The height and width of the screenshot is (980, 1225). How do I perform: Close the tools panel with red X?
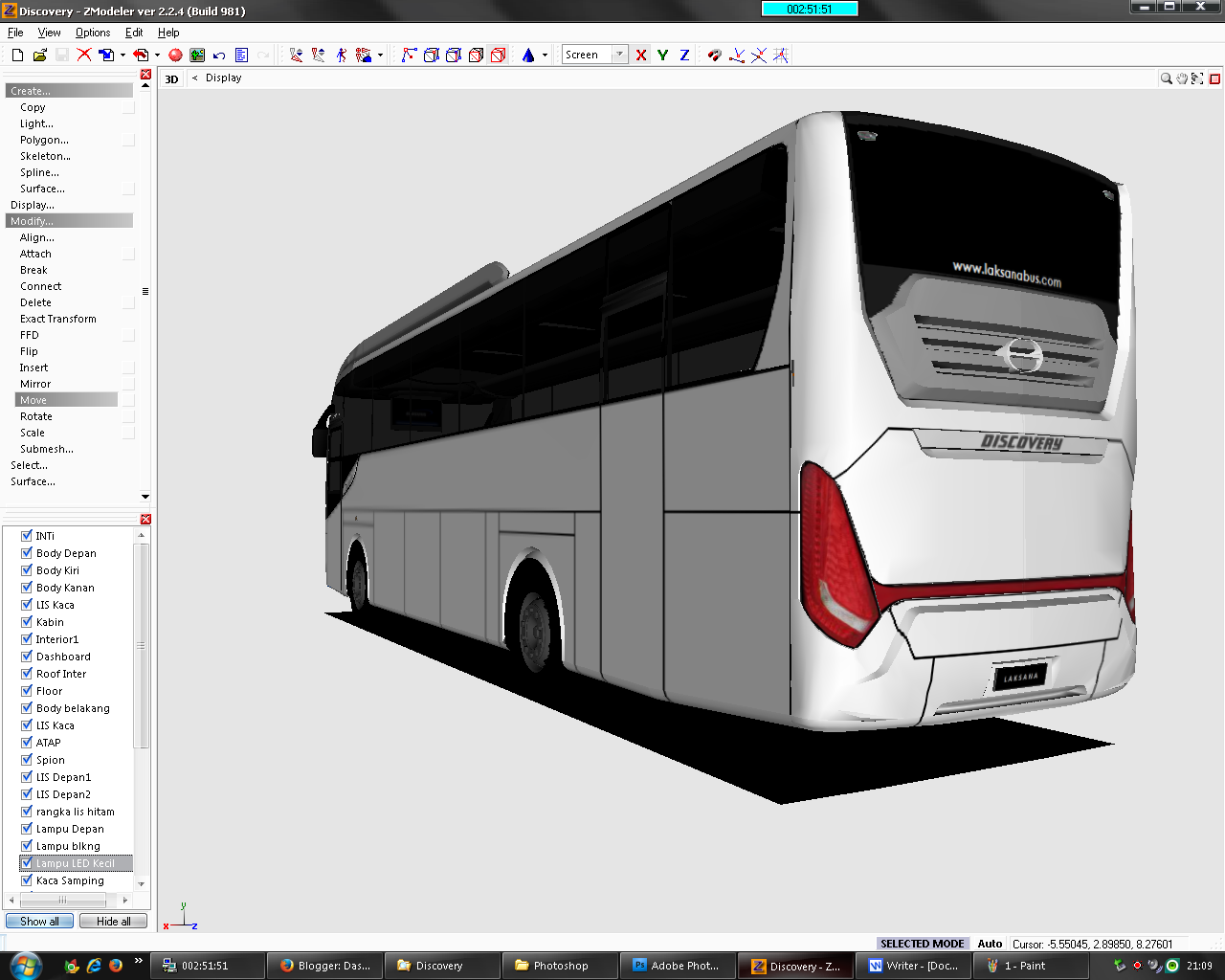click(145, 74)
